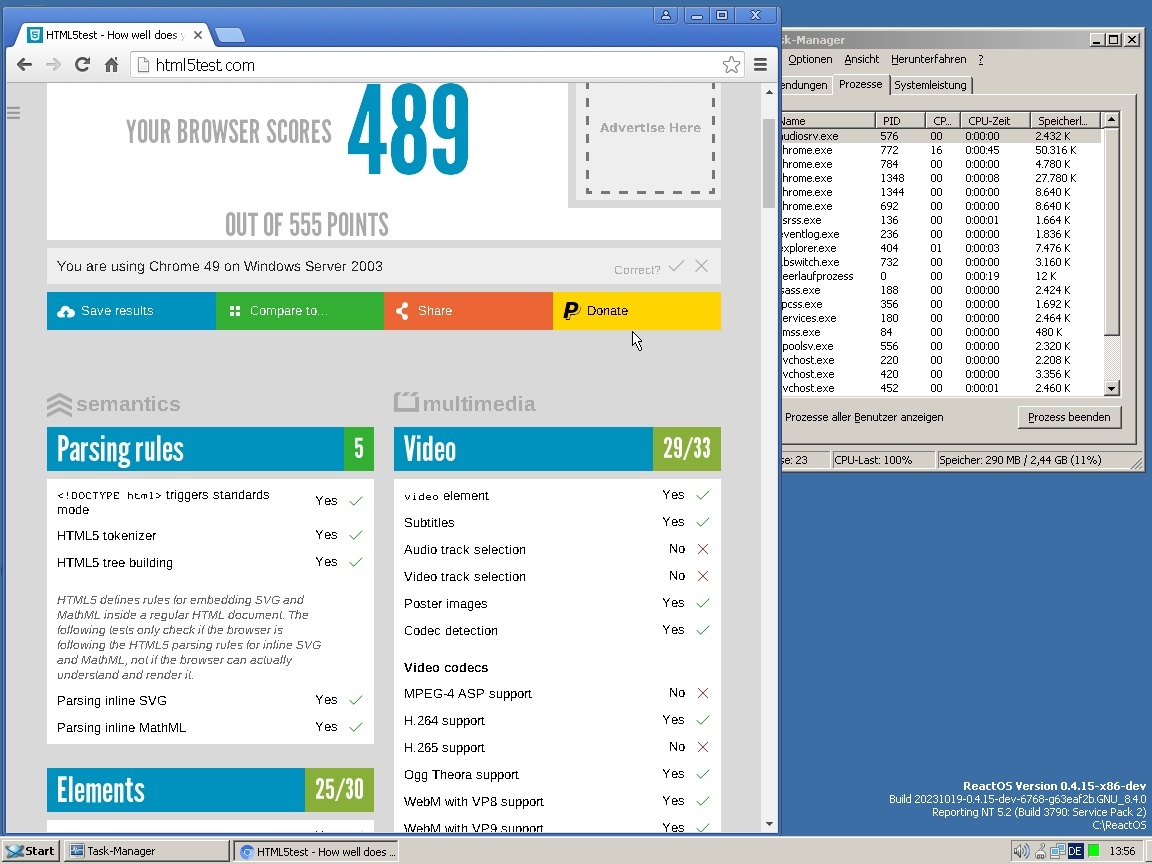This screenshot has height=864, width=1152.
Task: Open a new Chrome tab
Action: pyautogui.click(x=230, y=35)
